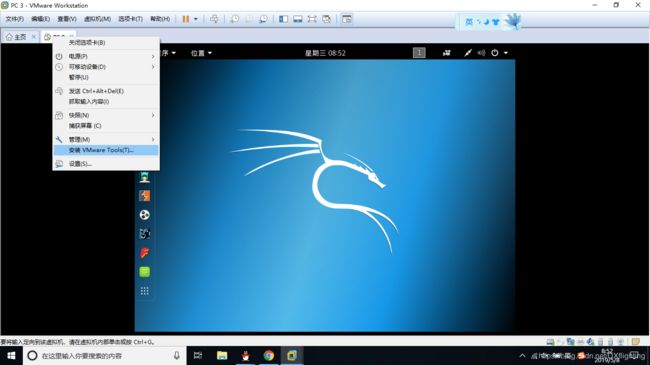Image resolution: width=650 pixels, height=365 pixels.
Task: Expand the 快照(N) submenu
Action: pos(106,115)
